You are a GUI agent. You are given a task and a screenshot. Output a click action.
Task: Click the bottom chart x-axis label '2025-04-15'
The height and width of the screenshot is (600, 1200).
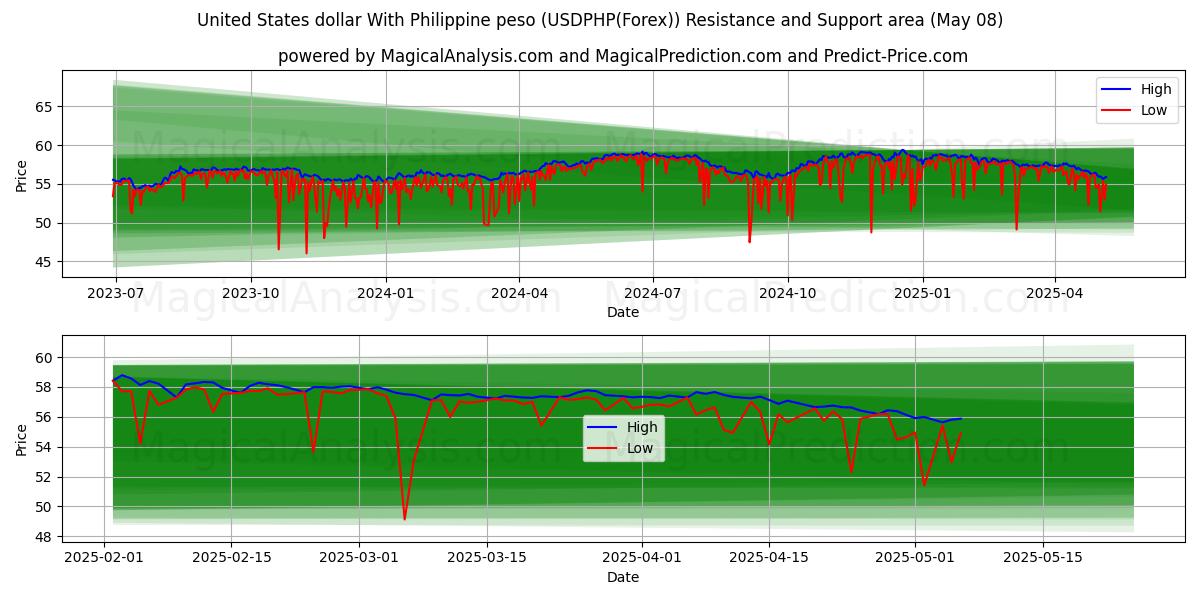(x=769, y=560)
